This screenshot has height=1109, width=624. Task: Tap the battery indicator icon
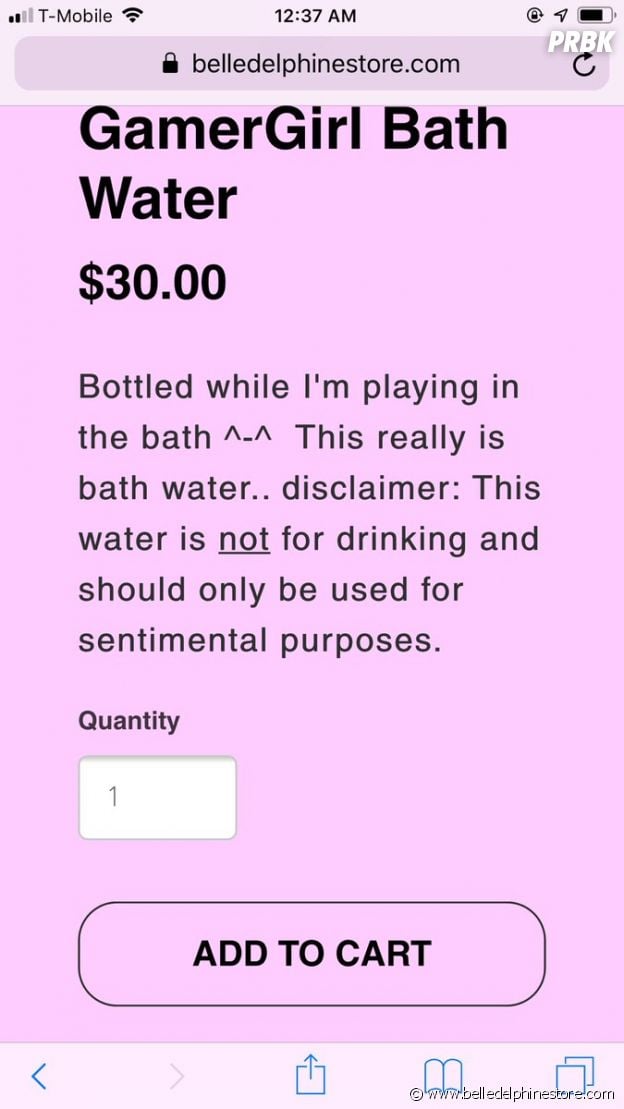[596, 16]
